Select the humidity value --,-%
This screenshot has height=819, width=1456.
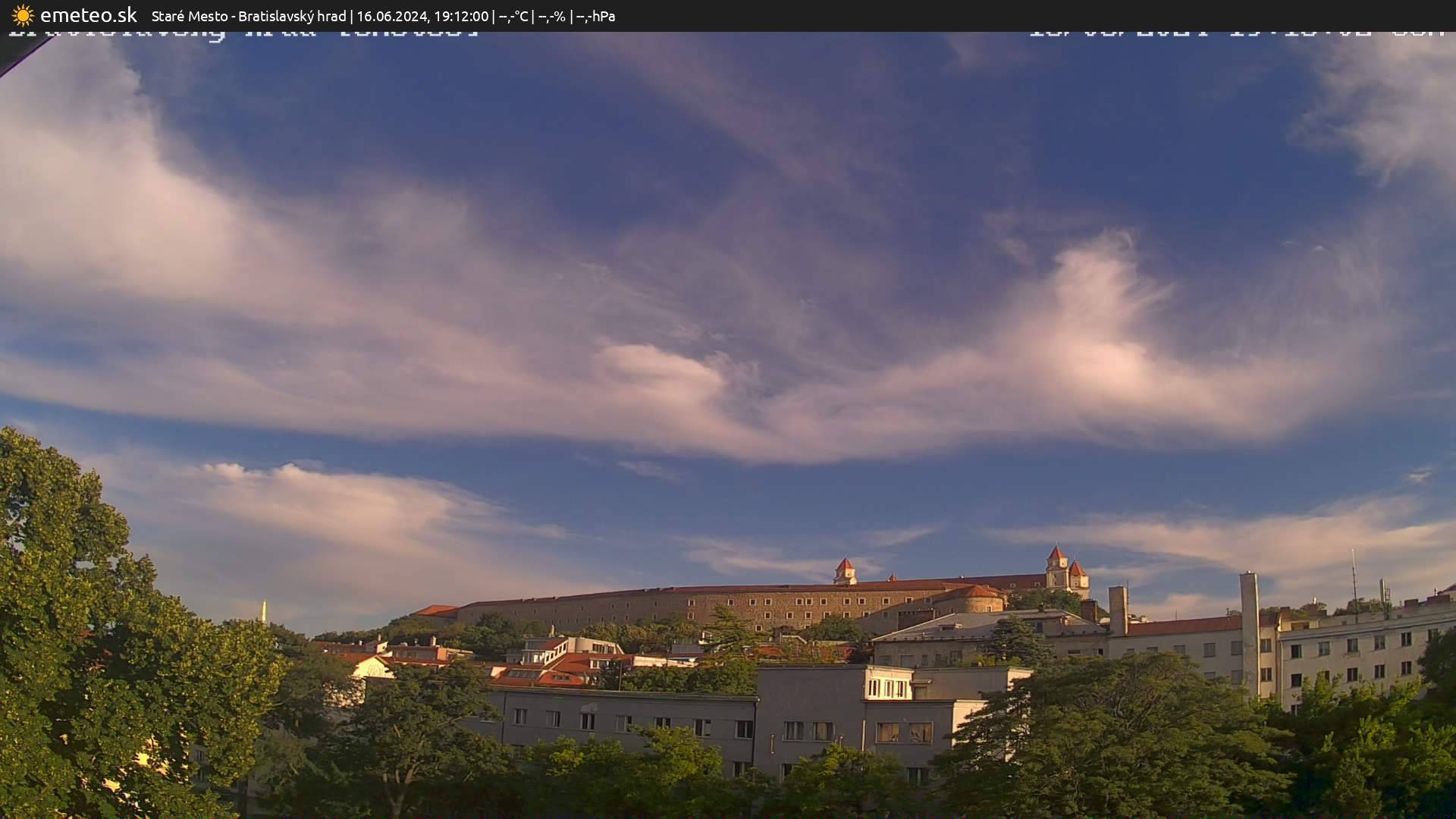click(x=551, y=14)
